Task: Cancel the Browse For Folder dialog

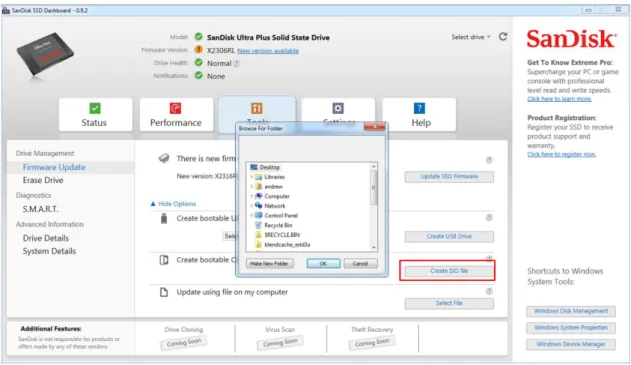Action: [x=360, y=264]
